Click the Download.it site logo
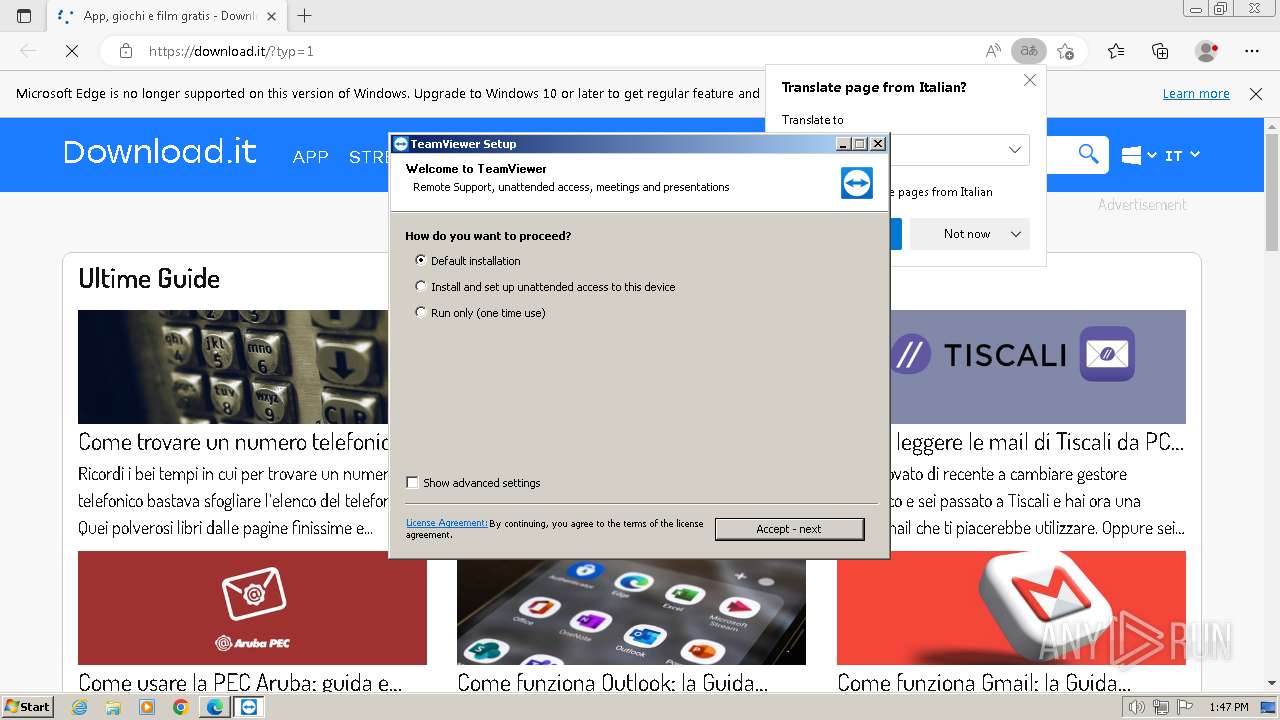Screen dimensions: 1280x720 click(x=160, y=152)
